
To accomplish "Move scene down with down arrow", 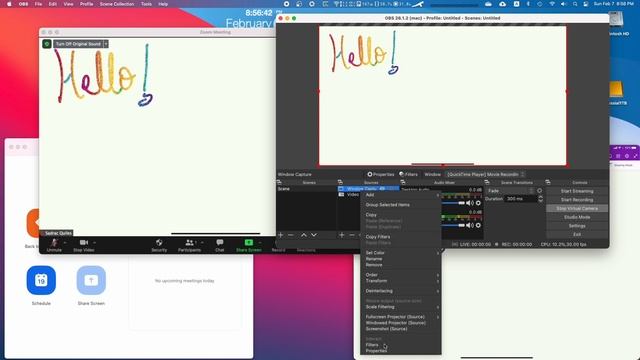I will click(314, 235).
